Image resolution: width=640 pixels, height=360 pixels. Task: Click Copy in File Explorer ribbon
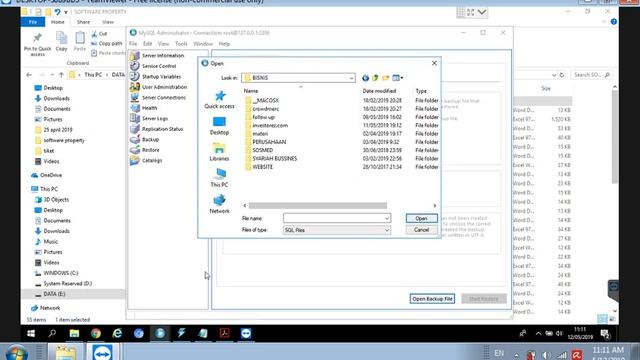62,41
